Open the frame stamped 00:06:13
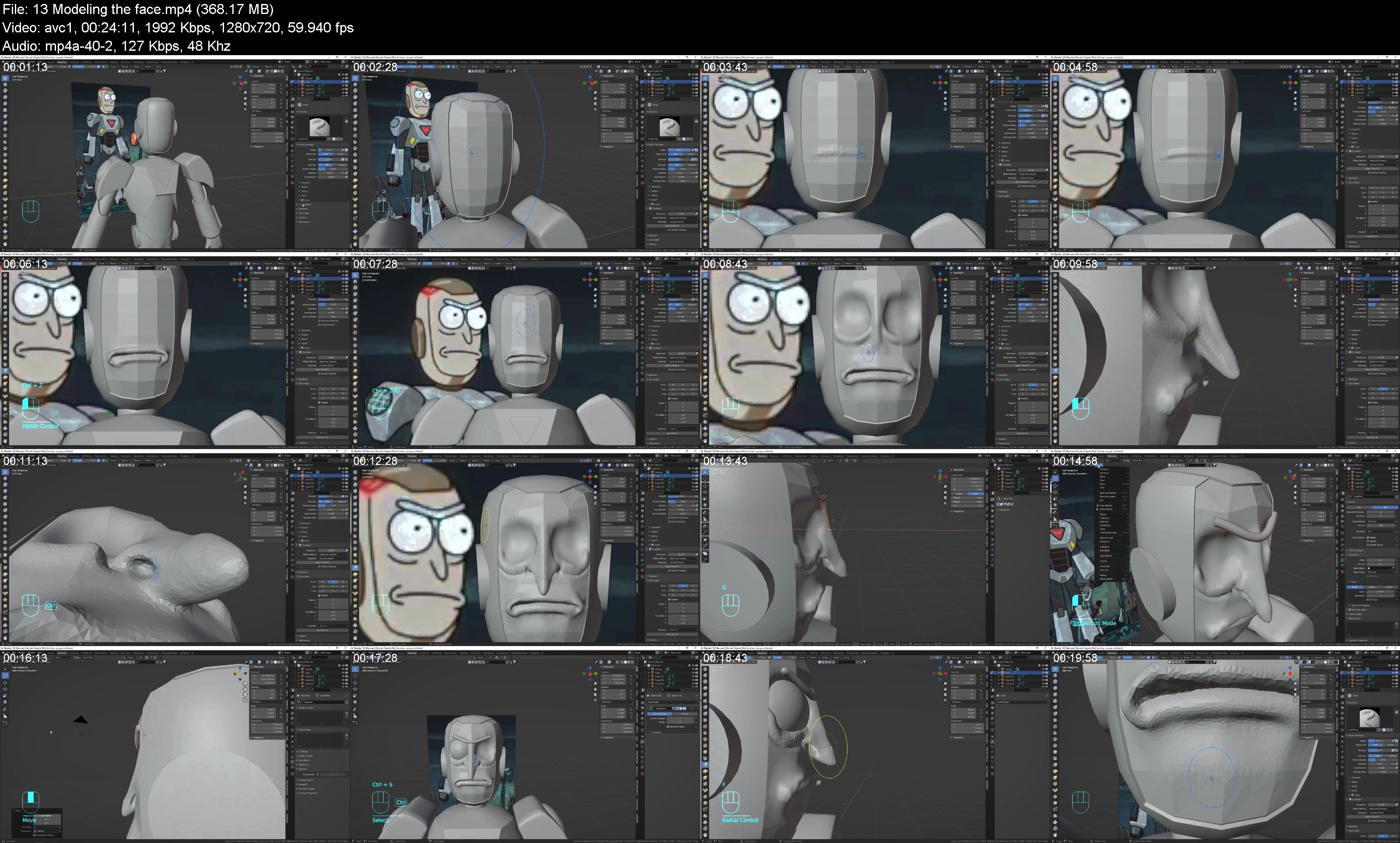Screen dimensions: 1400x843 click(175, 351)
